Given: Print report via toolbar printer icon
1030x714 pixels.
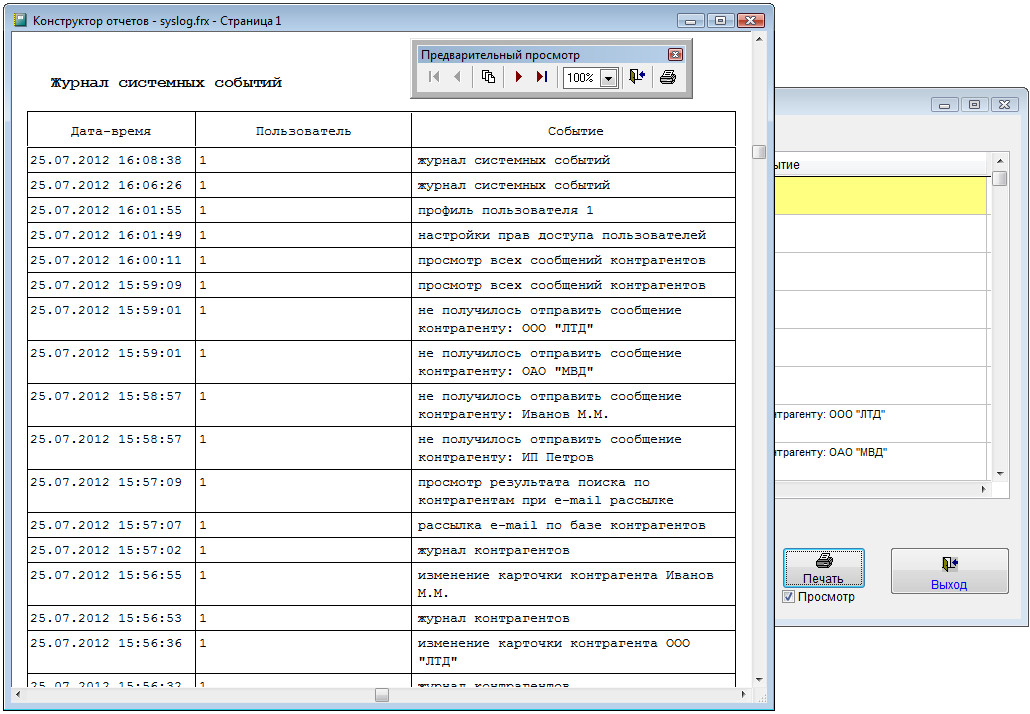Looking at the screenshot, I should 668,77.
